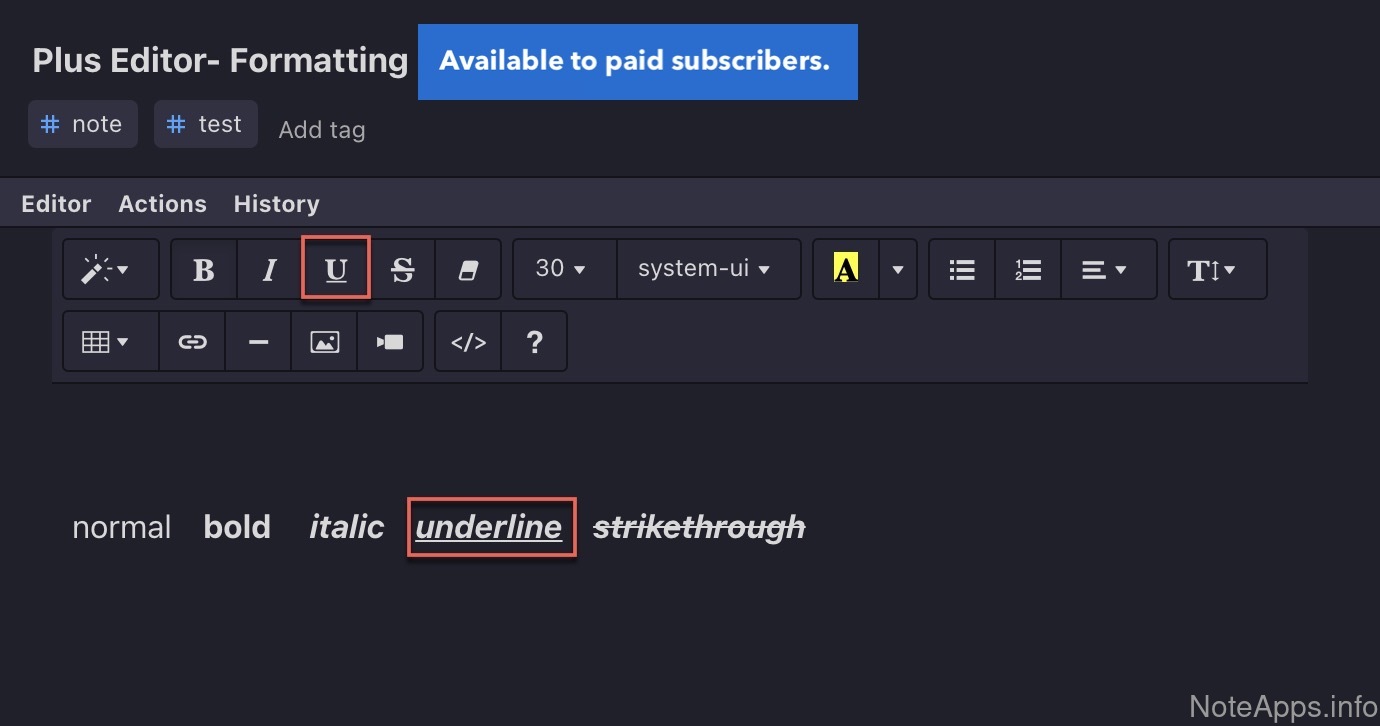Toggle underline formatting

[x=336, y=268]
